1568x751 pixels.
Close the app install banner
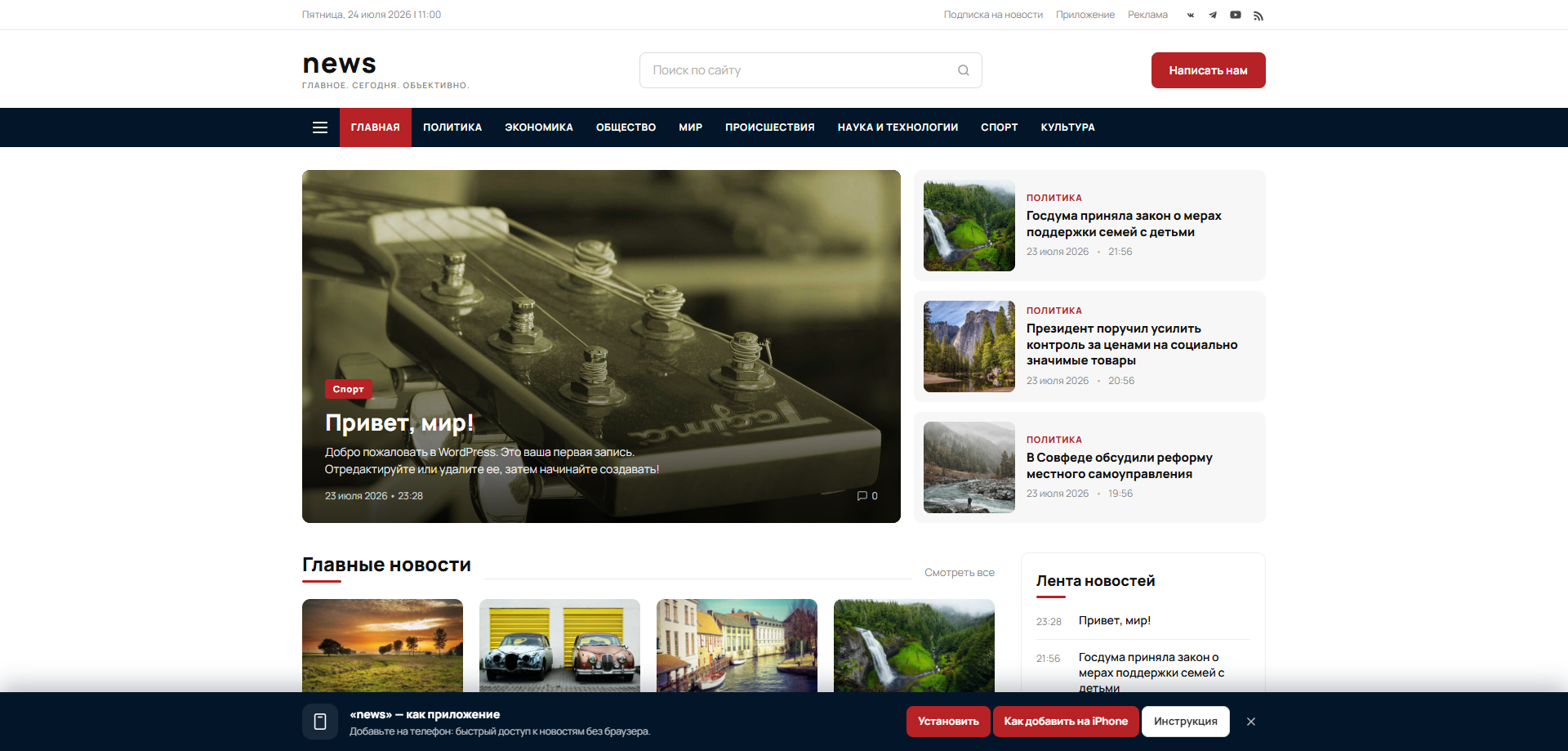click(x=1251, y=722)
